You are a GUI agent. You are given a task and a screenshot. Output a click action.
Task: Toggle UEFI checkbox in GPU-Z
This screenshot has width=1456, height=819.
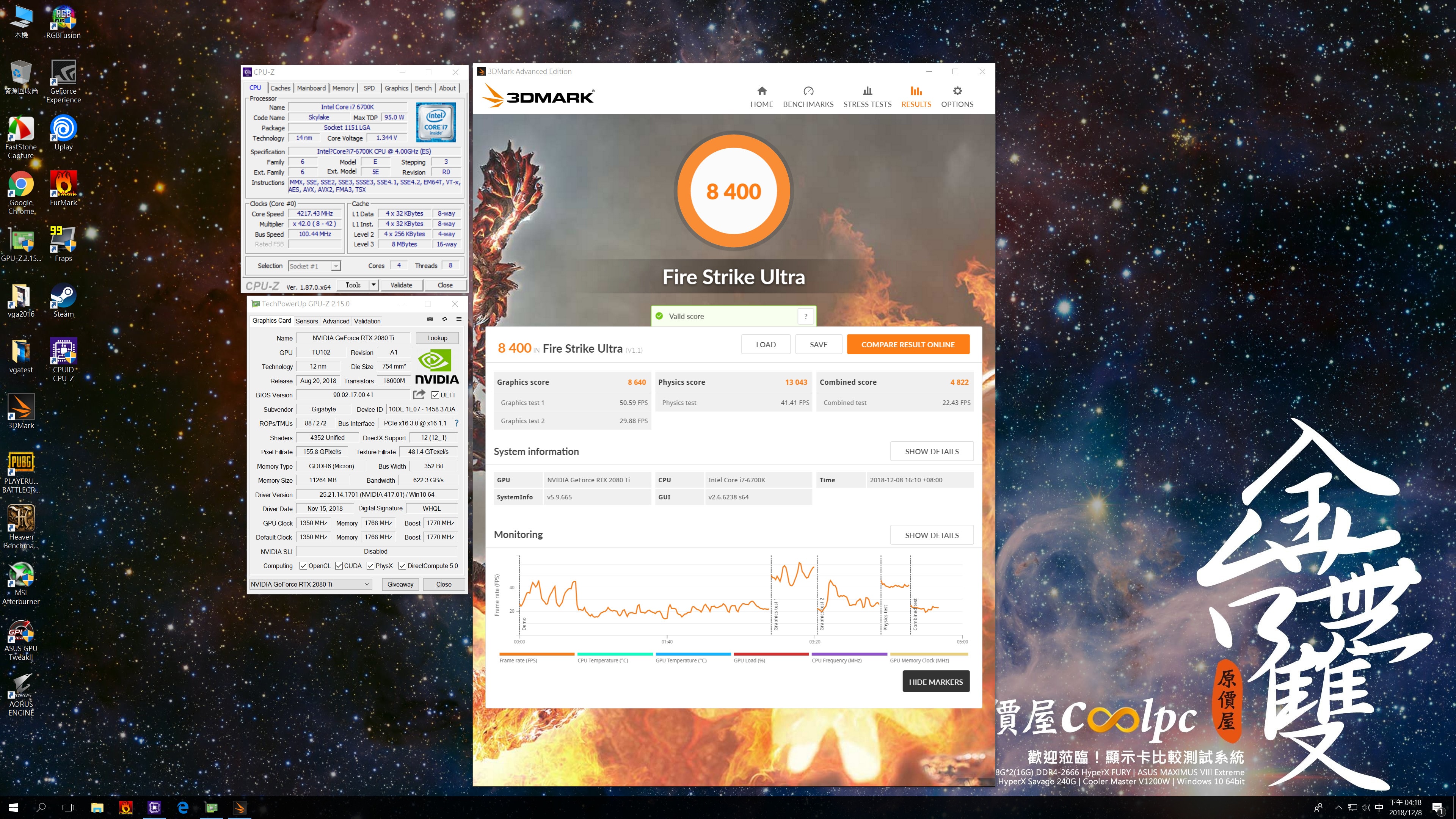pyautogui.click(x=435, y=395)
